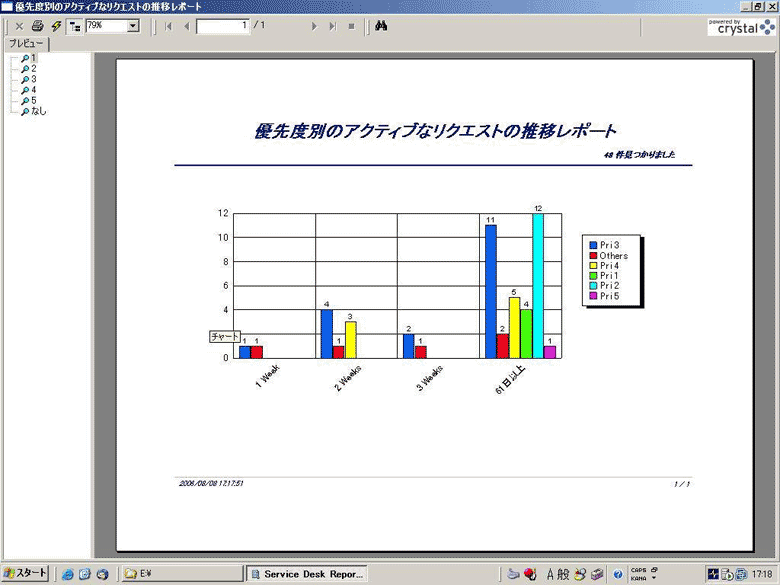
Task: Switch to the プレビュー tab
Action: pyautogui.click(x=26, y=44)
